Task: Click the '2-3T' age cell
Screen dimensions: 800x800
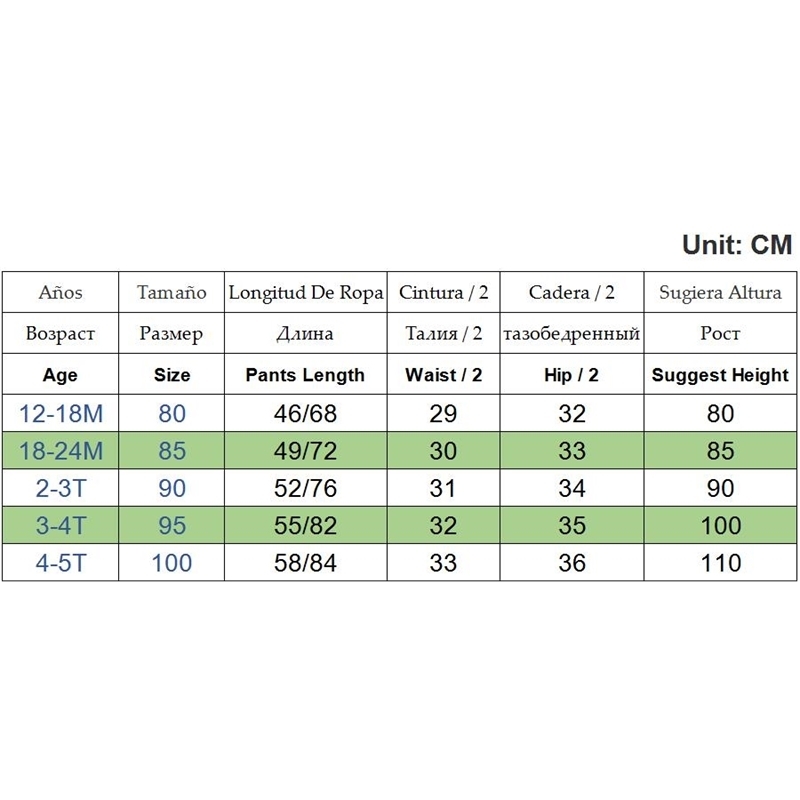Action: (x=60, y=488)
